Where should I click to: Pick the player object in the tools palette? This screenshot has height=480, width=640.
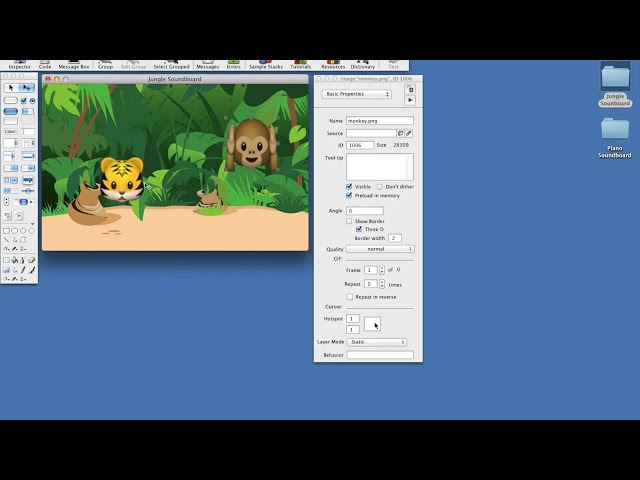18,216
